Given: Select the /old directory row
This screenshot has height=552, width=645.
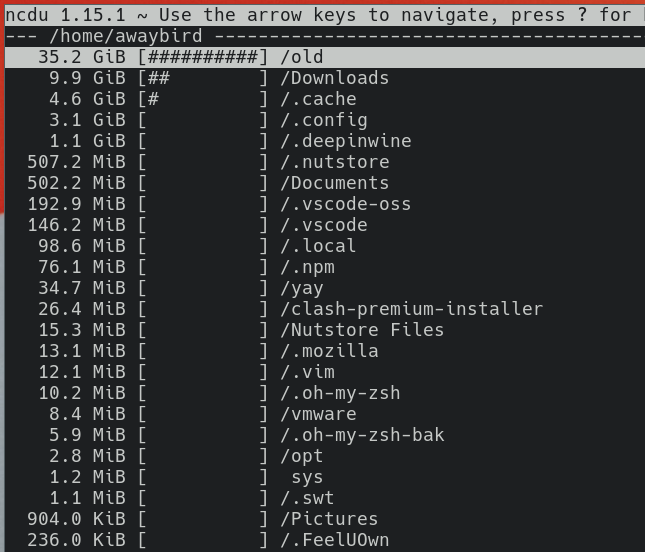Looking at the screenshot, I should click(325, 57).
